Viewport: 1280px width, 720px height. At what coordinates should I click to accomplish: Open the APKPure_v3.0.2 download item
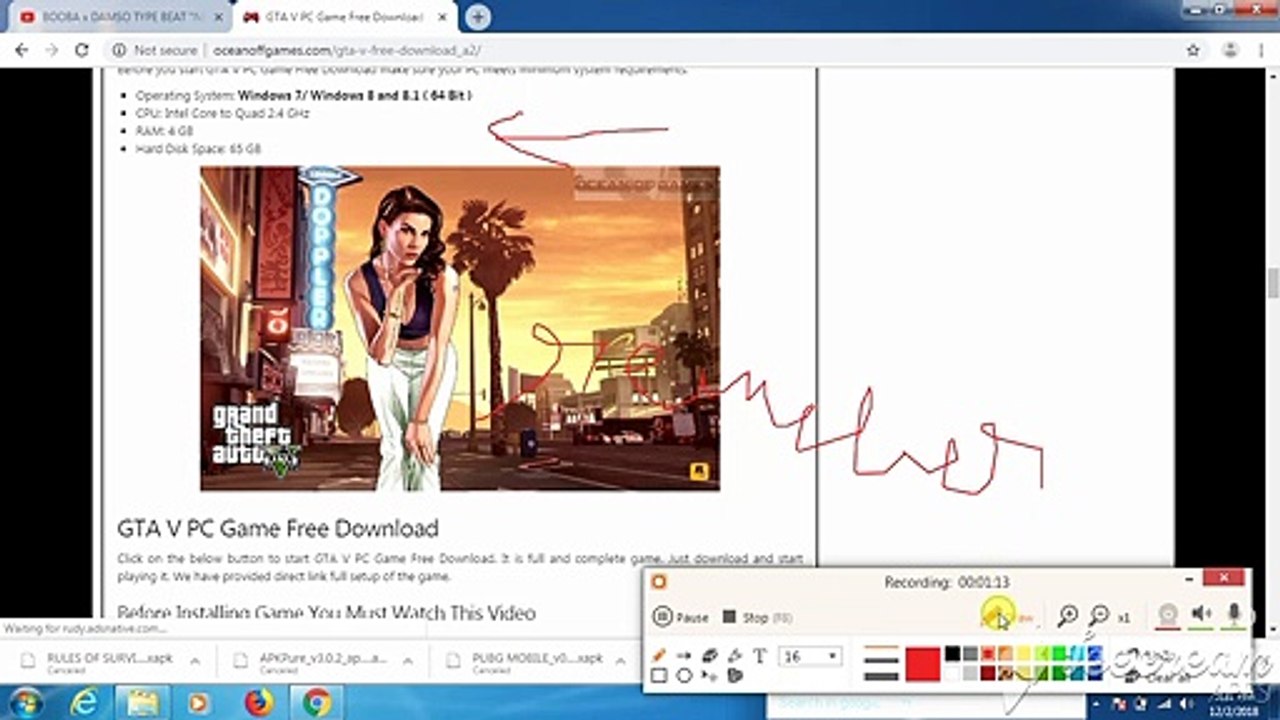pos(310,662)
